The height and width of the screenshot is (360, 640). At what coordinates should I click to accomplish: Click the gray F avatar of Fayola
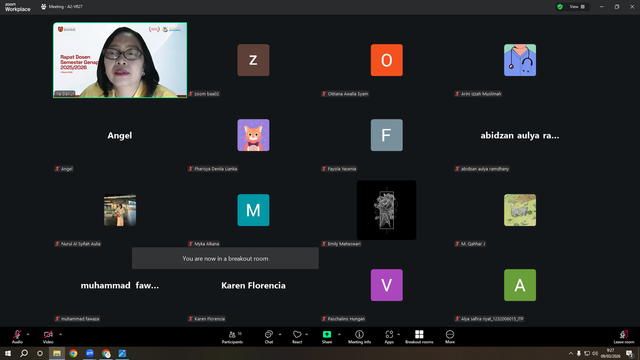click(387, 135)
